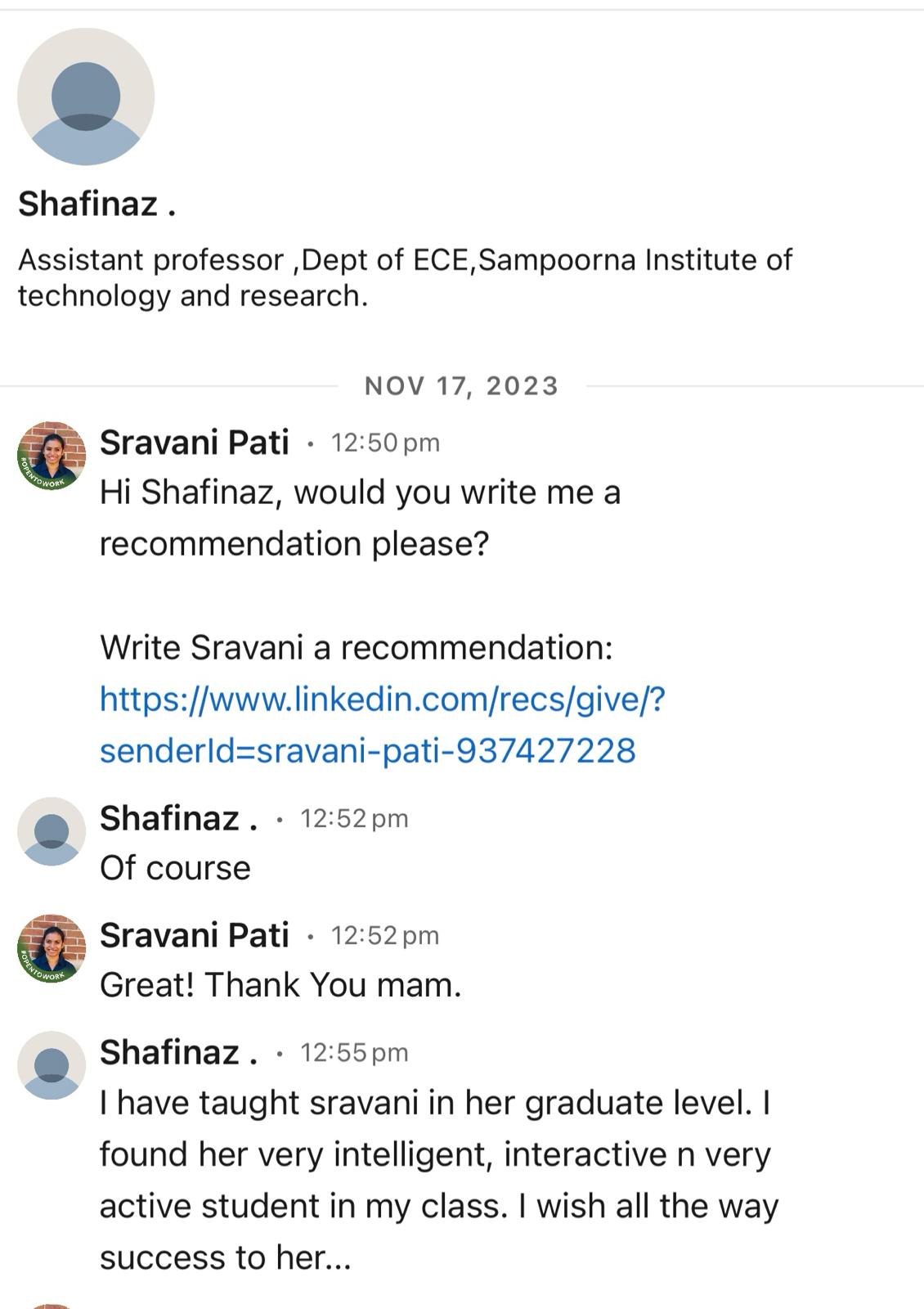Tap Shafinaz's avatar beside the 12:55 pm message
The height and width of the screenshot is (1309, 924).
52,1065
